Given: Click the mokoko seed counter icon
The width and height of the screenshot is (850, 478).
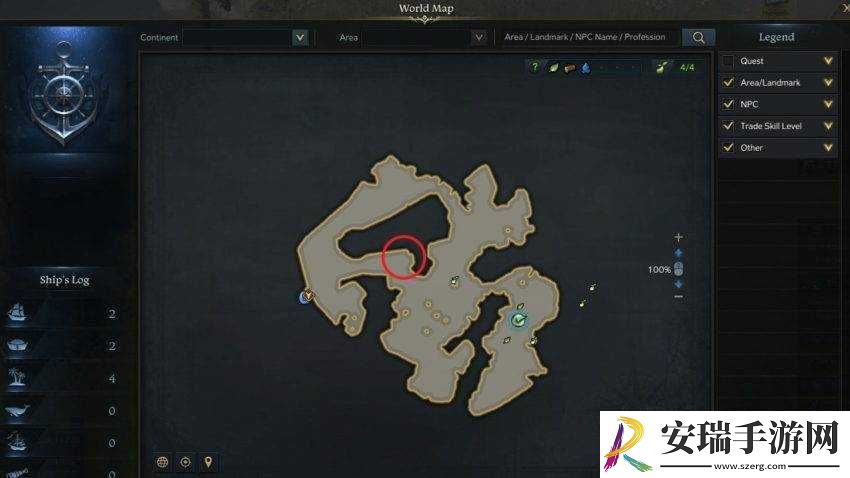Looking at the screenshot, I should [662, 67].
